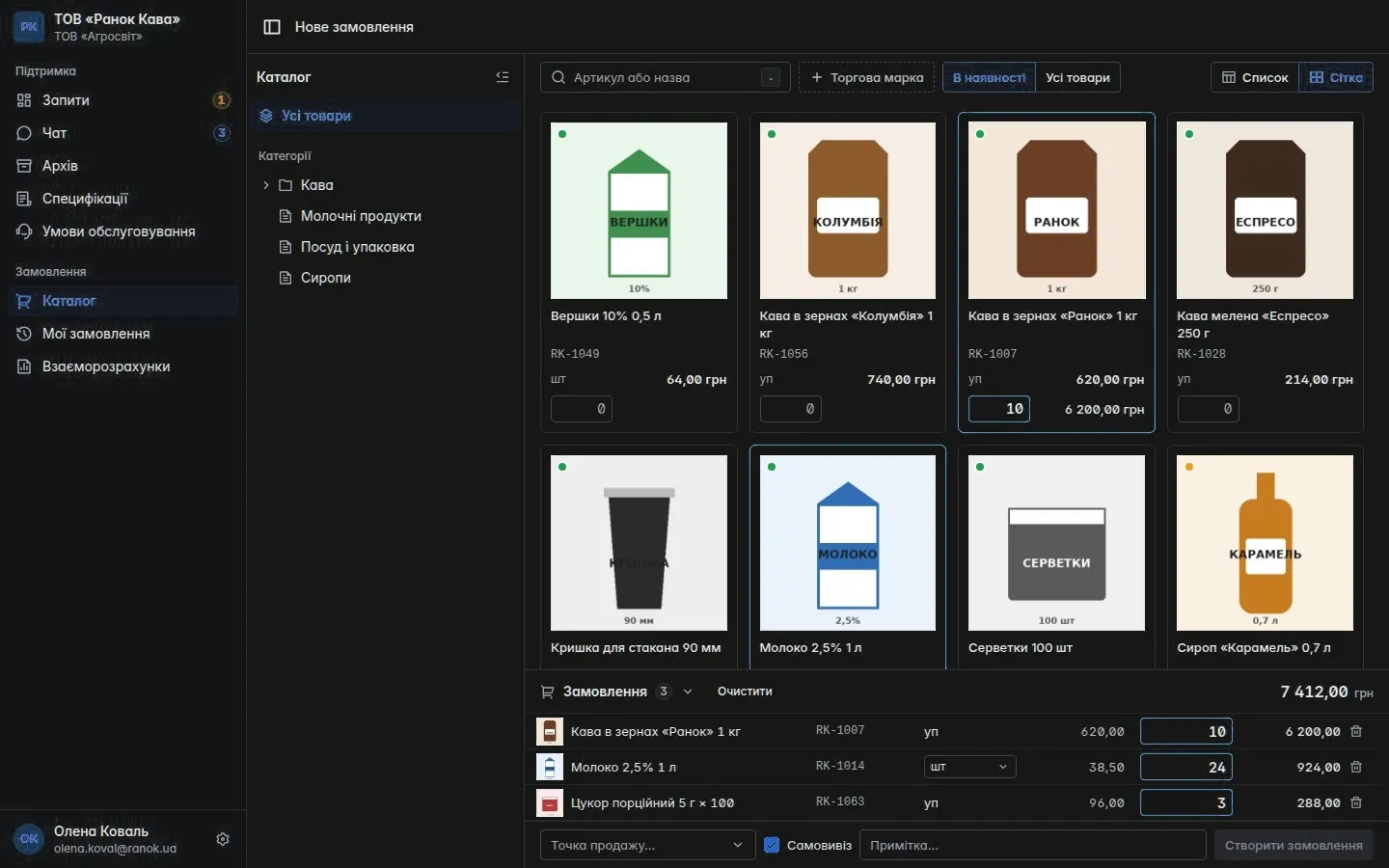
Task: Toggle the В наявності filter
Action: [x=989, y=78]
